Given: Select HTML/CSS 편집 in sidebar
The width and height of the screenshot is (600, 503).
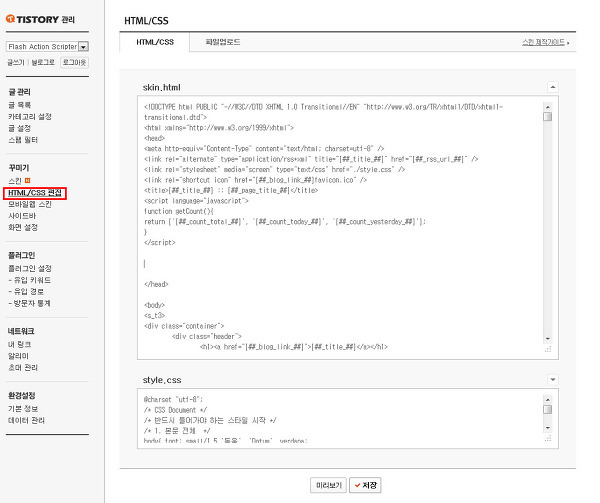Looking at the screenshot, I should 35,193.
